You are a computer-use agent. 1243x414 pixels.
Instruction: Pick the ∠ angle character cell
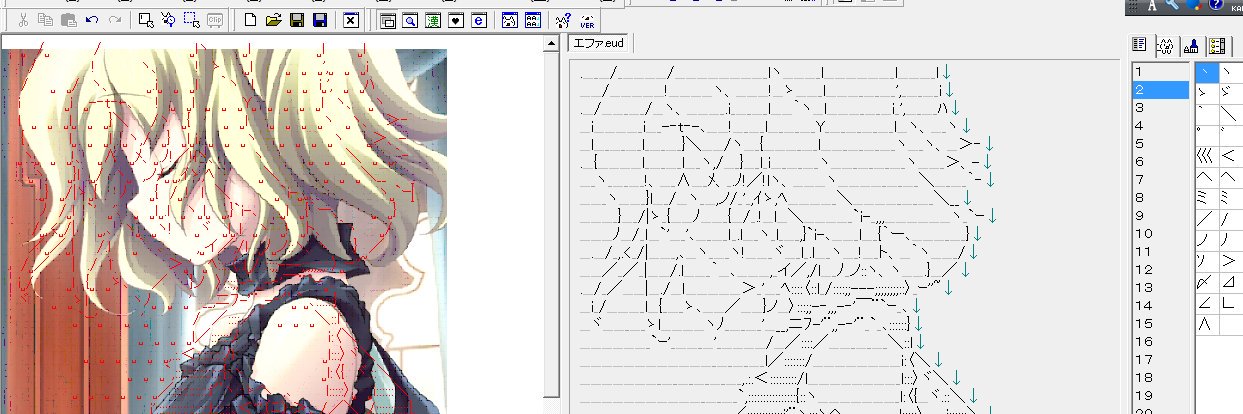pos(1206,303)
